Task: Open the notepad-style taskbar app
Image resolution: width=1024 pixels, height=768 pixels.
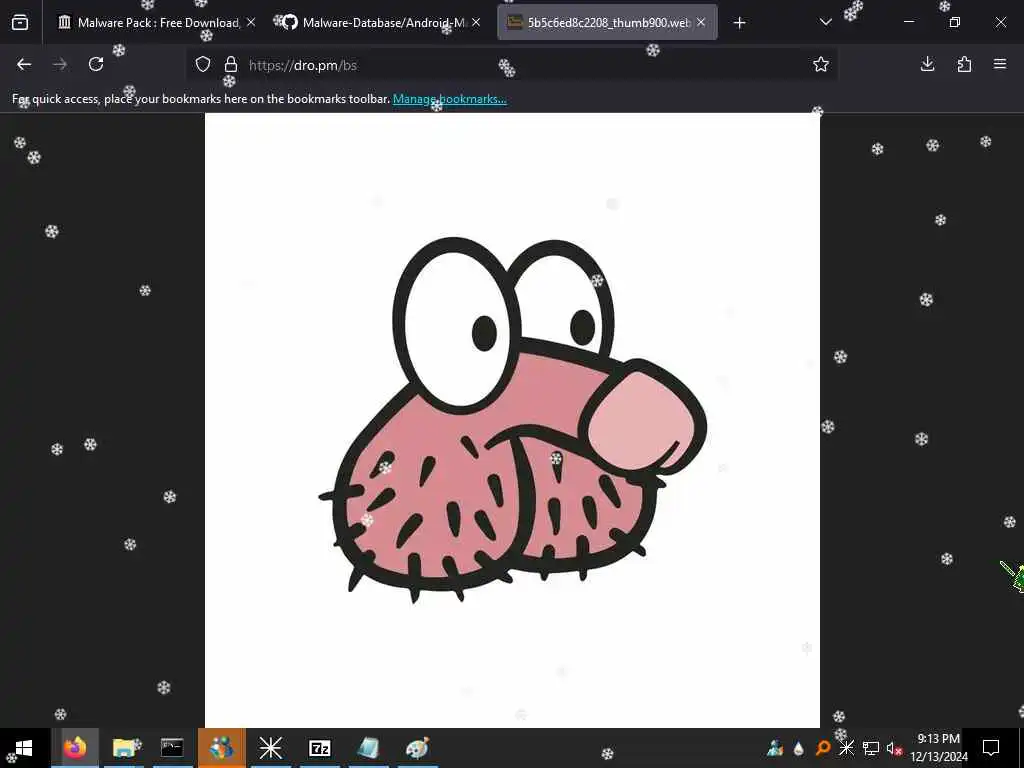Action: pyautogui.click(x=368, y=748)
